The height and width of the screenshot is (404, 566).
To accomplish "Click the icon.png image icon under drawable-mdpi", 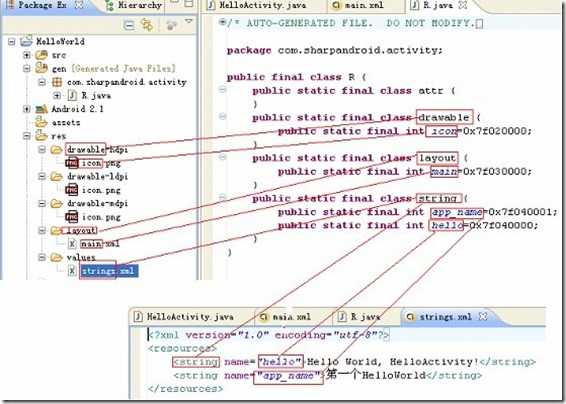I will click(x=72, y=217).
